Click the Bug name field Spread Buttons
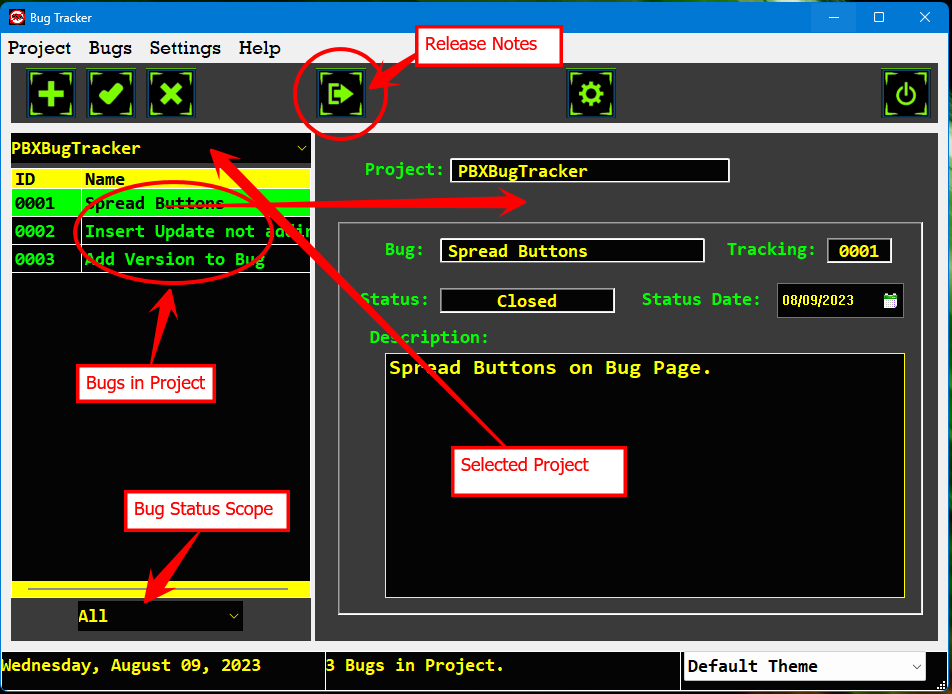Screen dimensions: 952x694 [x=572, y=251]
